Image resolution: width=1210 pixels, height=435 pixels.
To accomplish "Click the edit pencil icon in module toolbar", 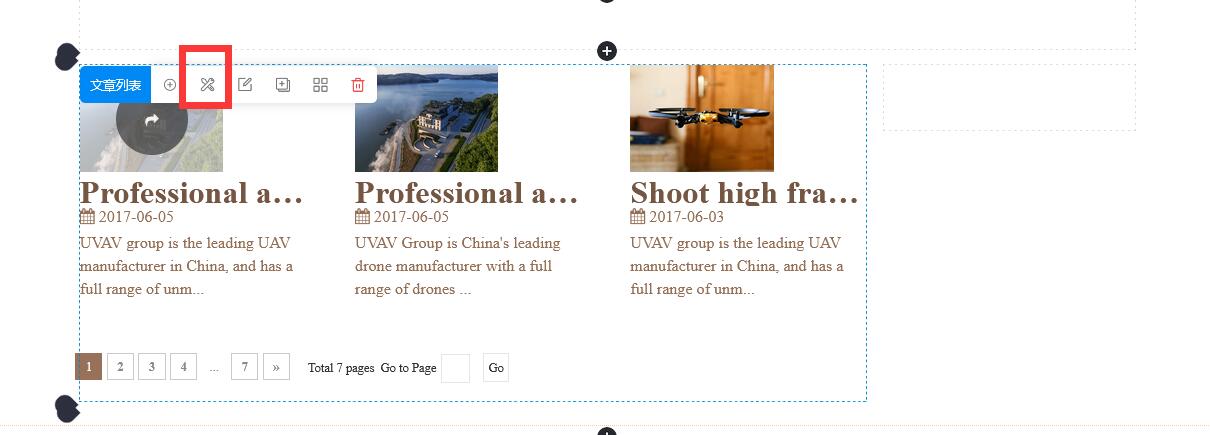I will click(245, 85).
